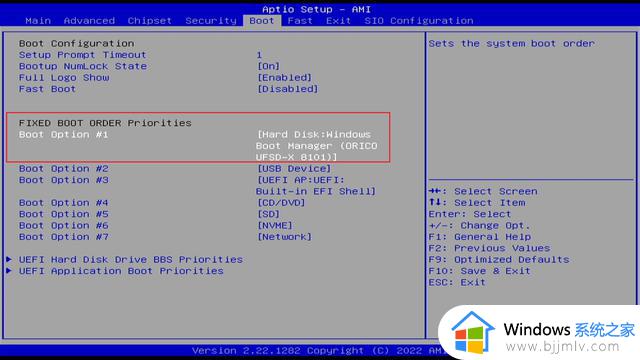
Task: Select the Fast Boot setting label
Action: 47,89
